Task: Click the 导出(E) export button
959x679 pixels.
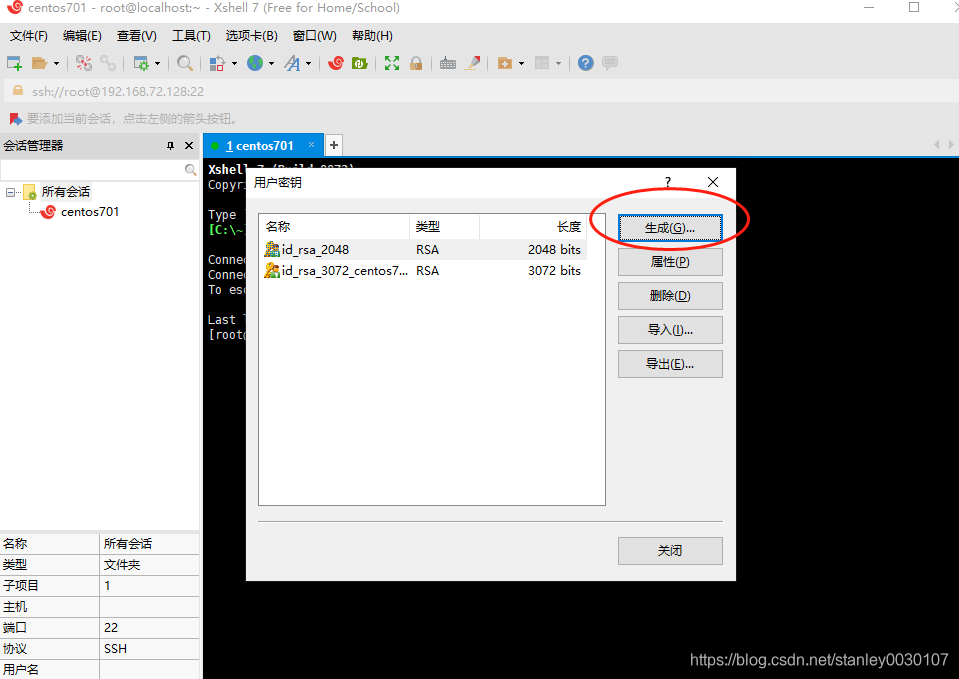Action: click(x=669, y=363)
